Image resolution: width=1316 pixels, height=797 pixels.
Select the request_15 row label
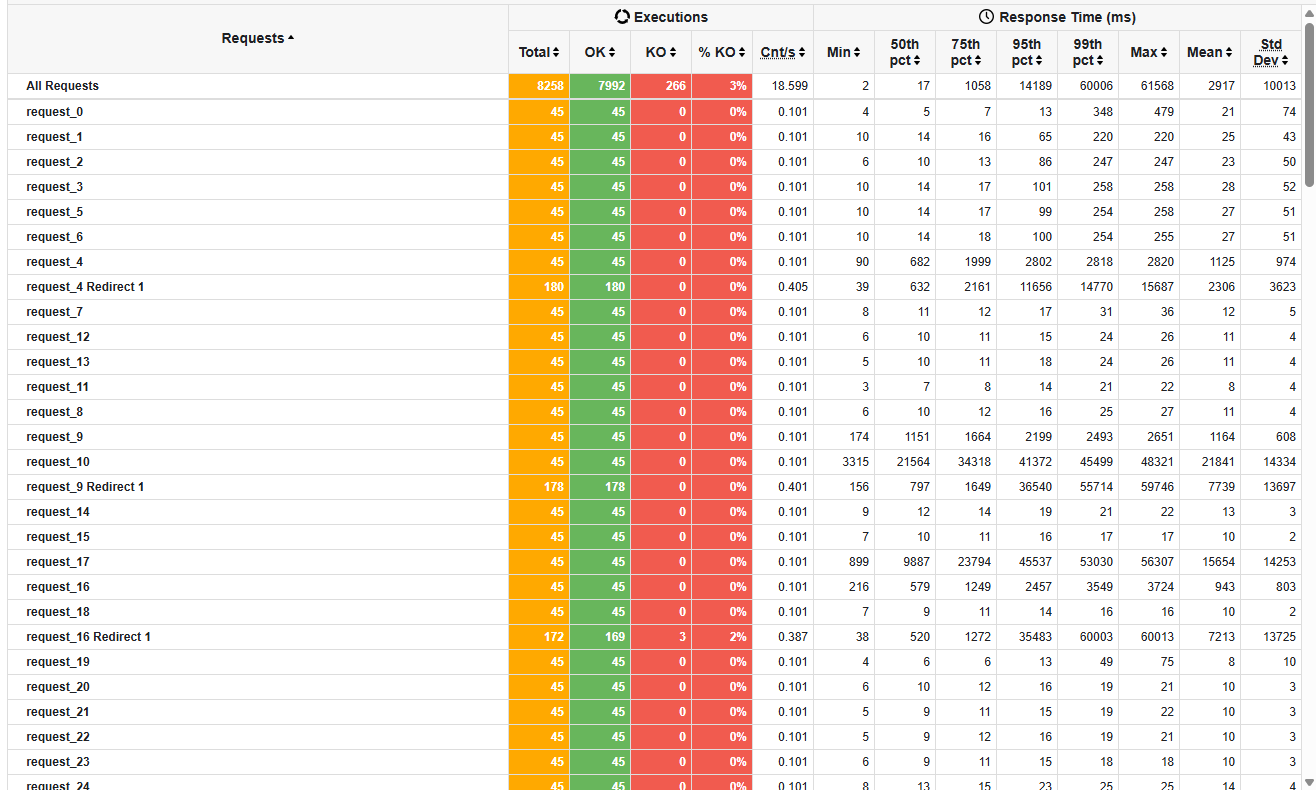(x=58, y=537)
